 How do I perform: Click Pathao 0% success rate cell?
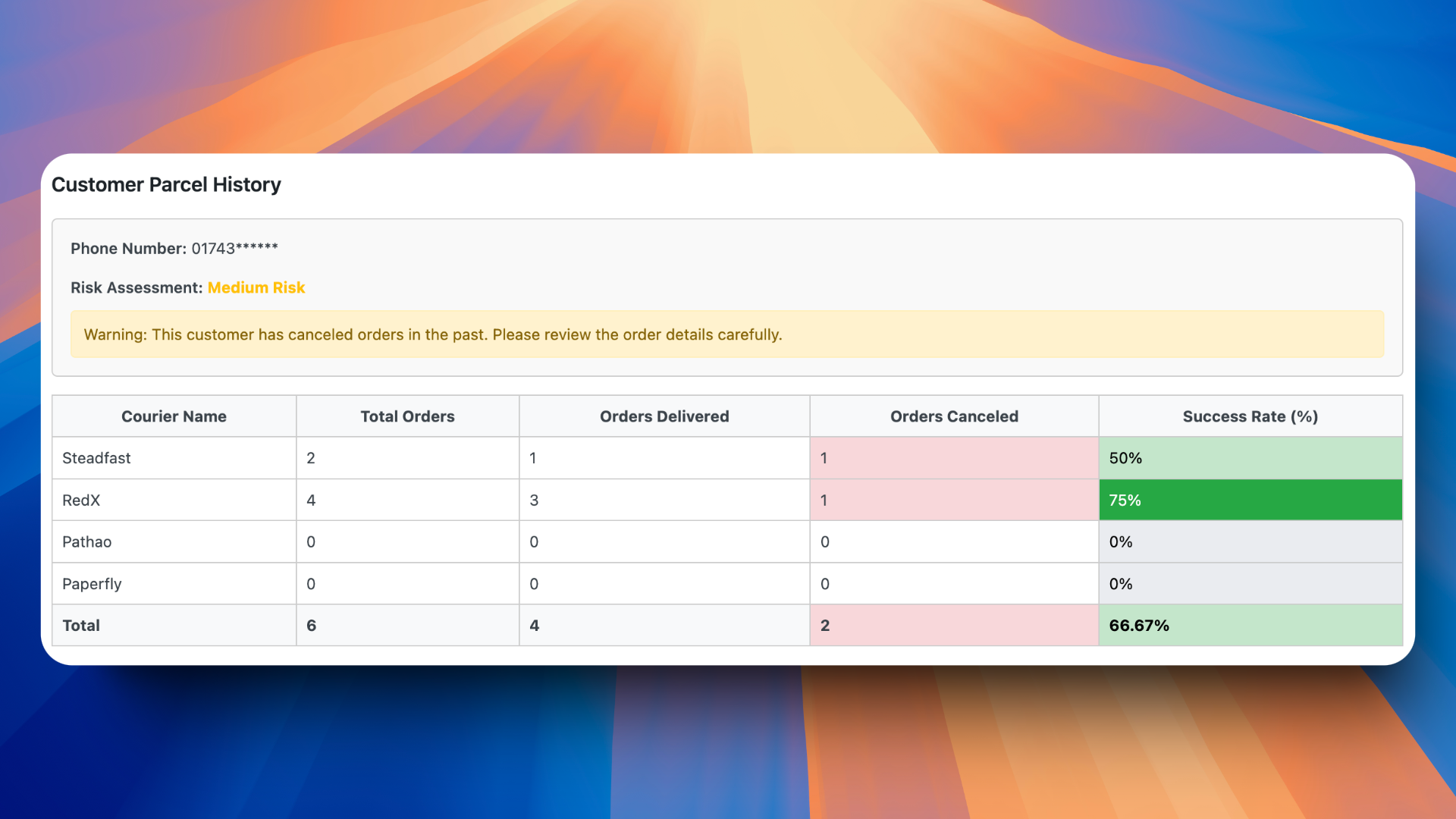click(1250, 541)
